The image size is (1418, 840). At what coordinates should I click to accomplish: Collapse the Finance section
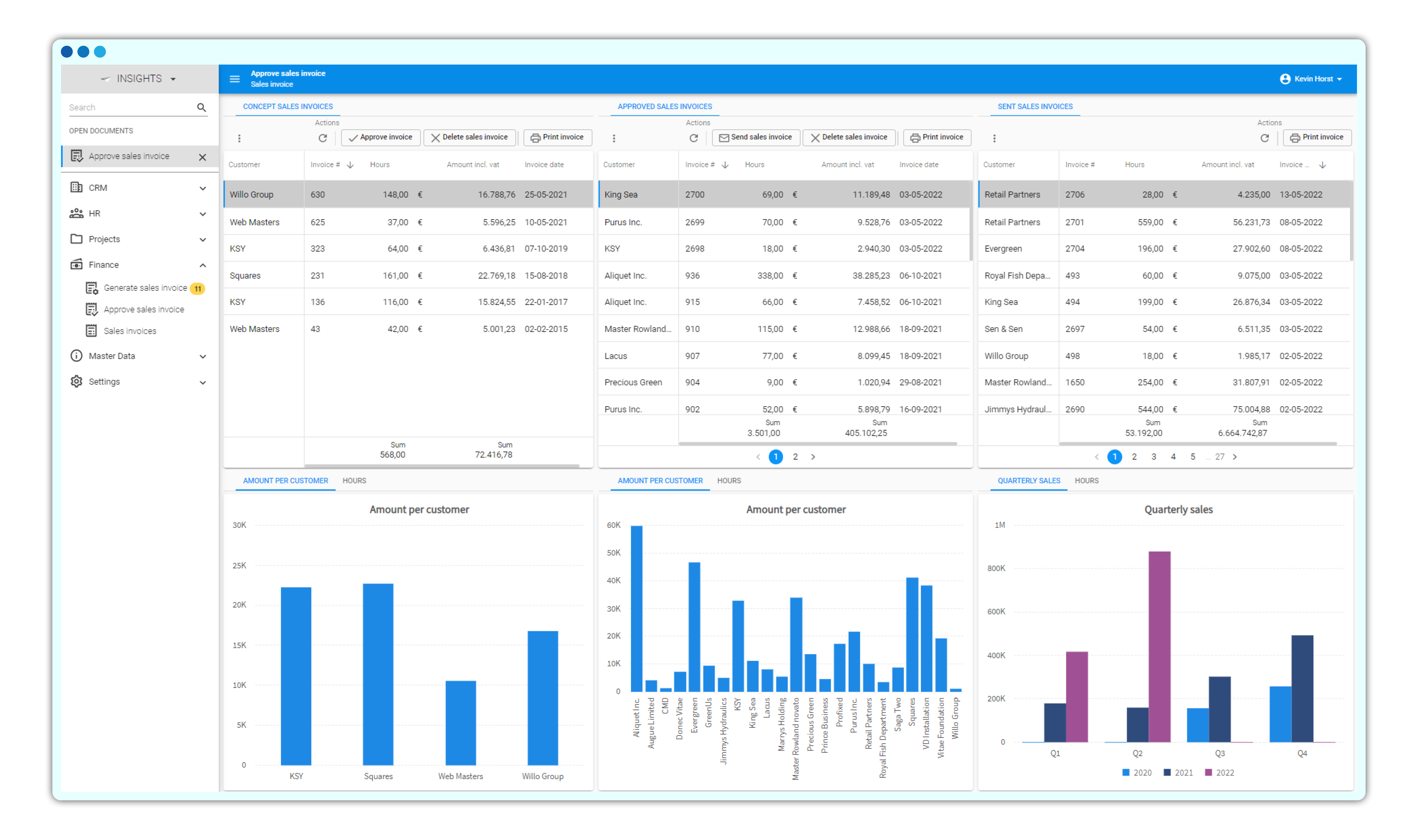(x=203, y=265)
